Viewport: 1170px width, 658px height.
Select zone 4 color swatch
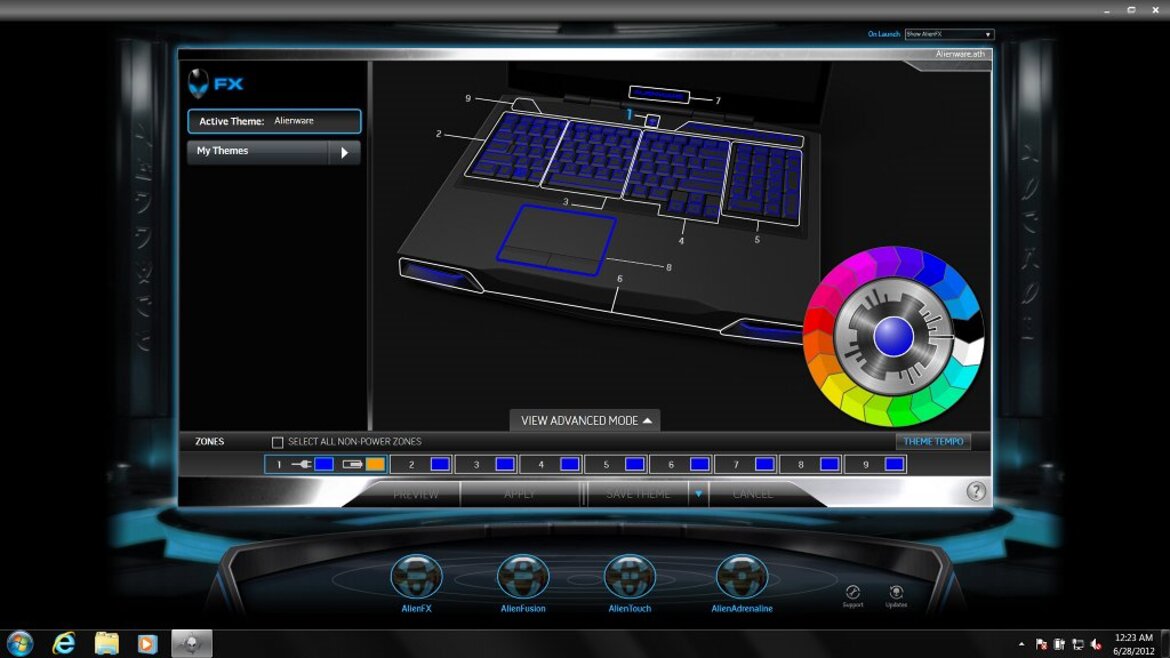tap(570, 464)
